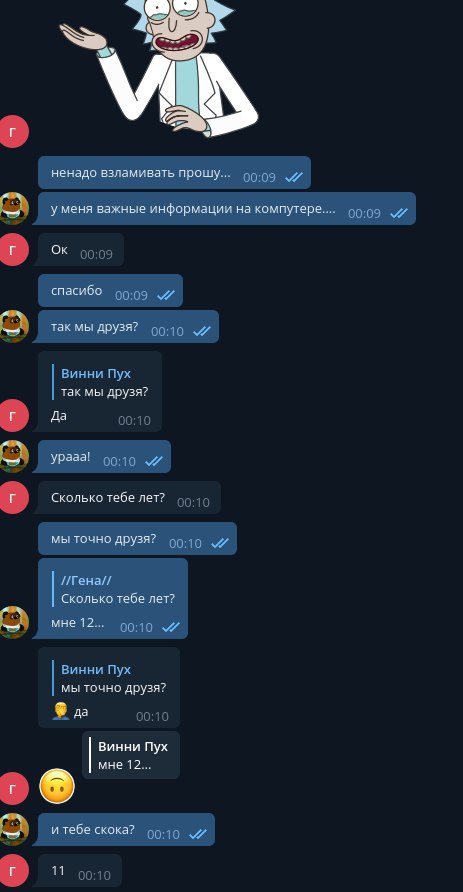Click the 'так мы друзя?' outgoing message
This screenshot has height=892, width=463.
128,327
